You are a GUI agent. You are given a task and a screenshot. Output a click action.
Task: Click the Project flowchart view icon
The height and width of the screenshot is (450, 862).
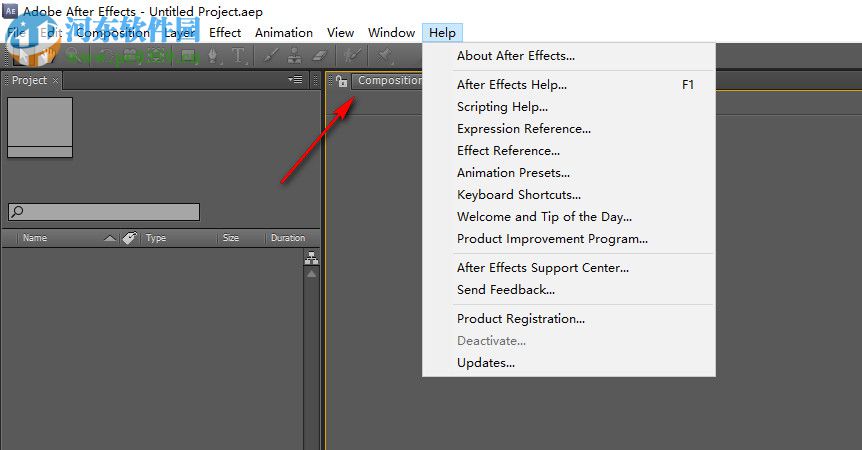coord(311,258)
